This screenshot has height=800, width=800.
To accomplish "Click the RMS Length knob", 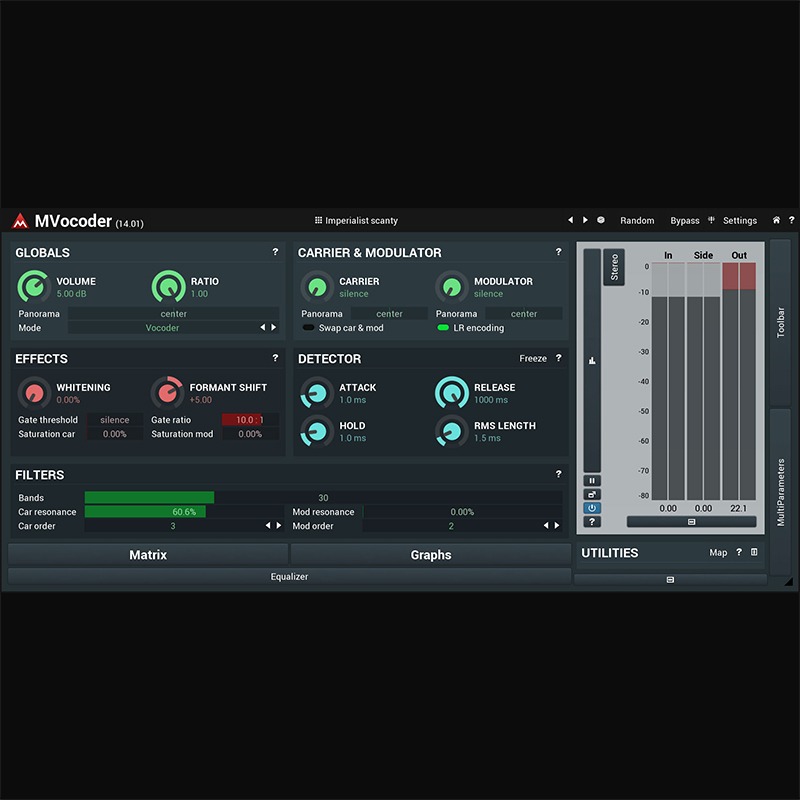I will pyautogui.click(x=452, y=432).
